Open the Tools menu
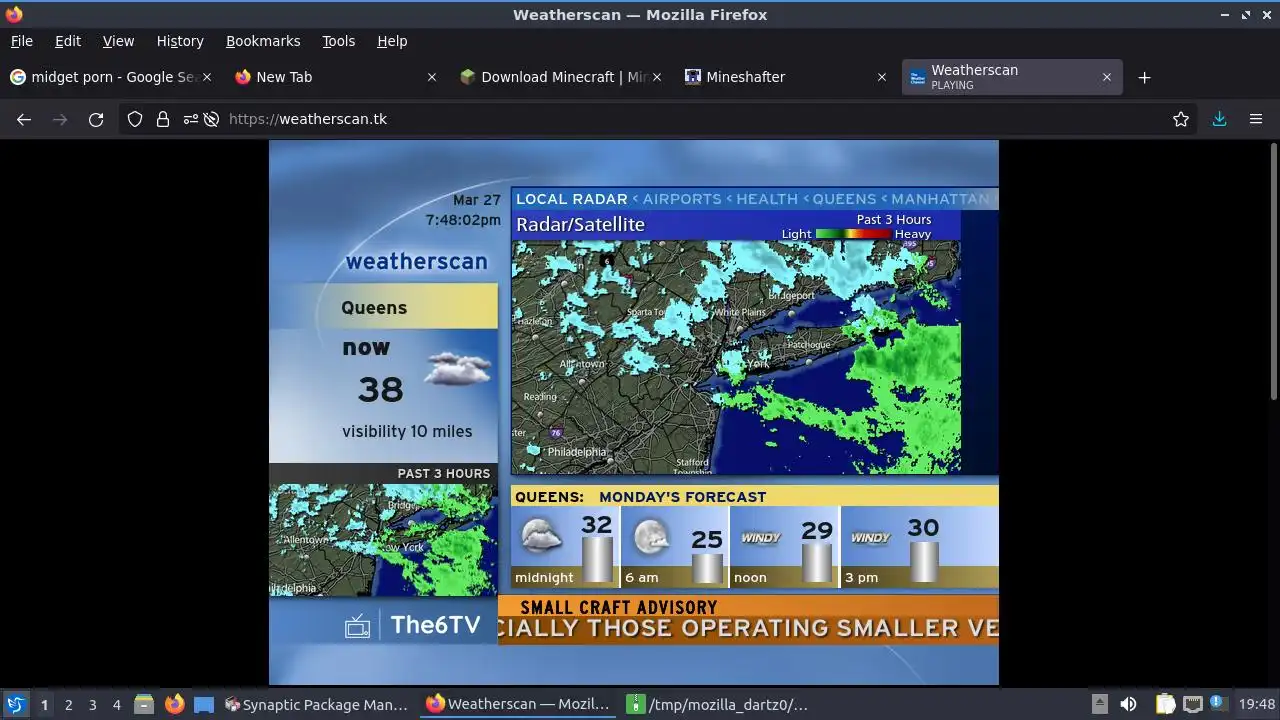The image size is (1280, 720). tap(338, 41)
